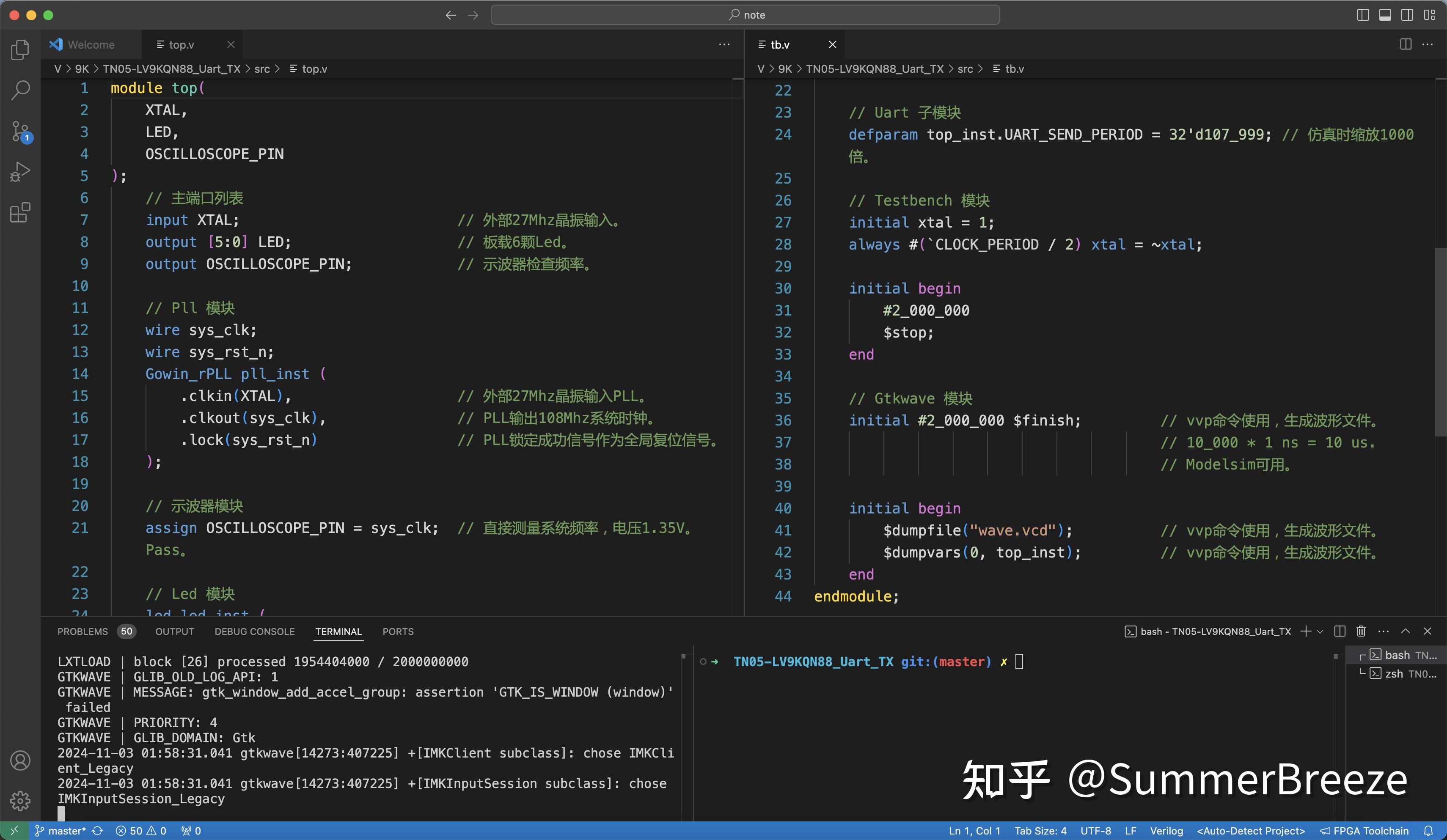This screenshot has width=1447, height=840.
Task: Open the Run and Debug view
Action: tap(20, 172)
